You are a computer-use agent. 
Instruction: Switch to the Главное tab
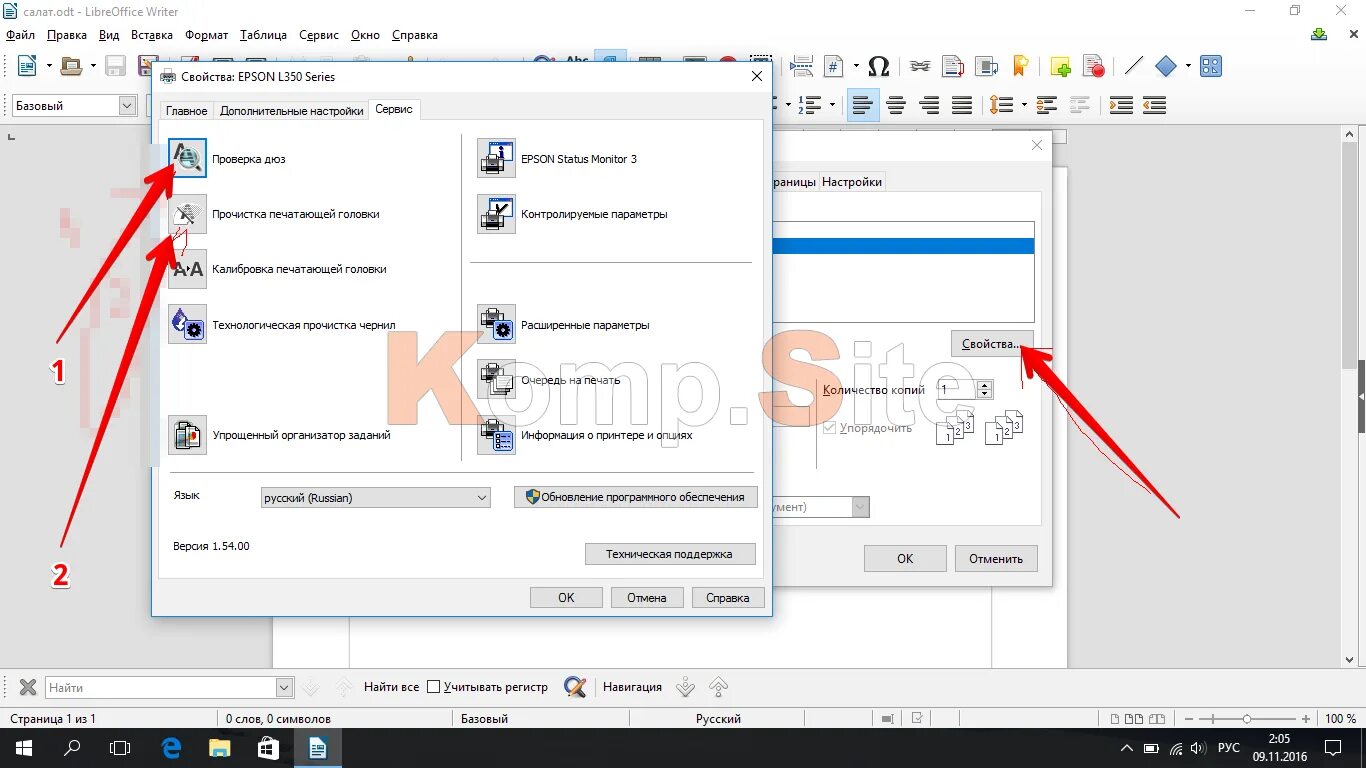(187, 111)
